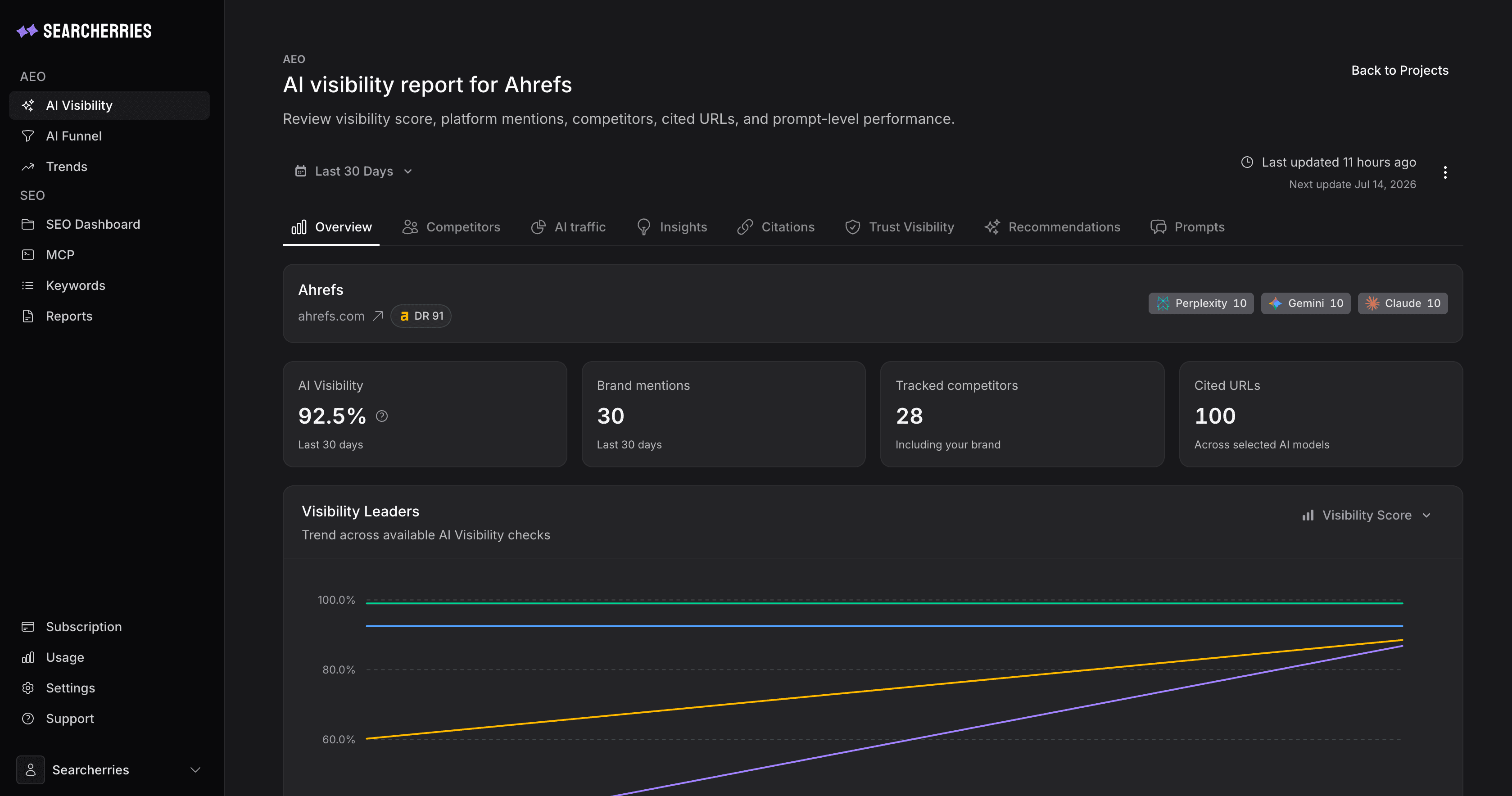This screenshot has height=796, width=1512.
Task: Click the Reports document icon
Action: [27, 316]
